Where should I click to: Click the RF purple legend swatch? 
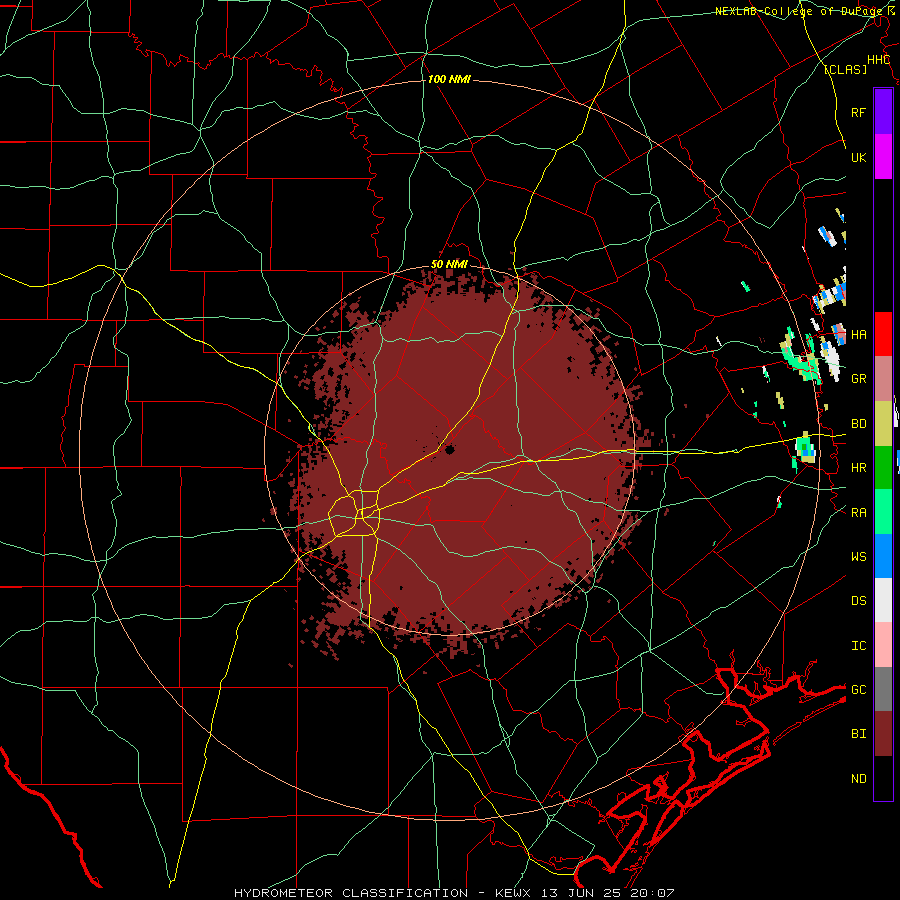pyautogui.click(x=883, y=112)
